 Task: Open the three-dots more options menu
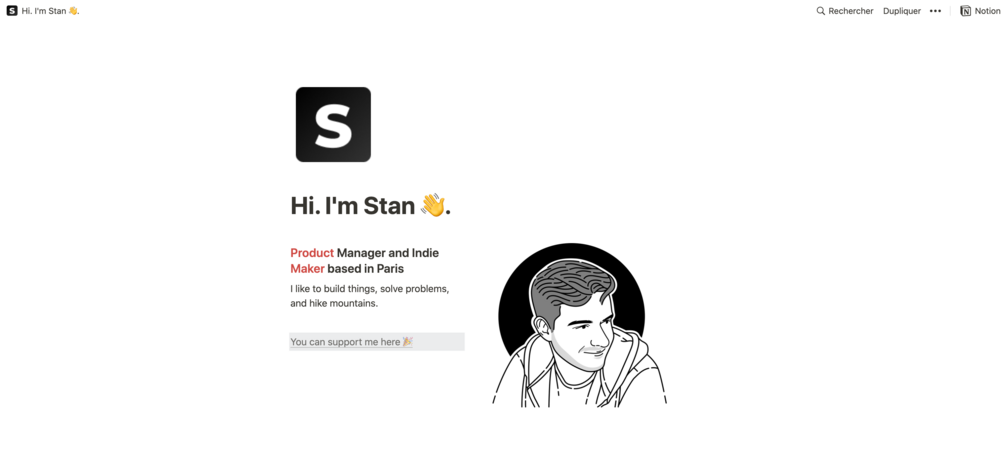click(935, 11)
